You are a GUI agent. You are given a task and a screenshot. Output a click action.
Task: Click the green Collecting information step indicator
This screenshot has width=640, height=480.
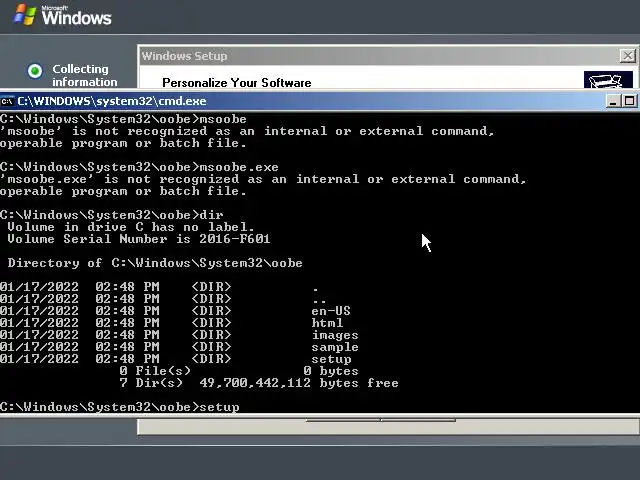tap(35, 71)
